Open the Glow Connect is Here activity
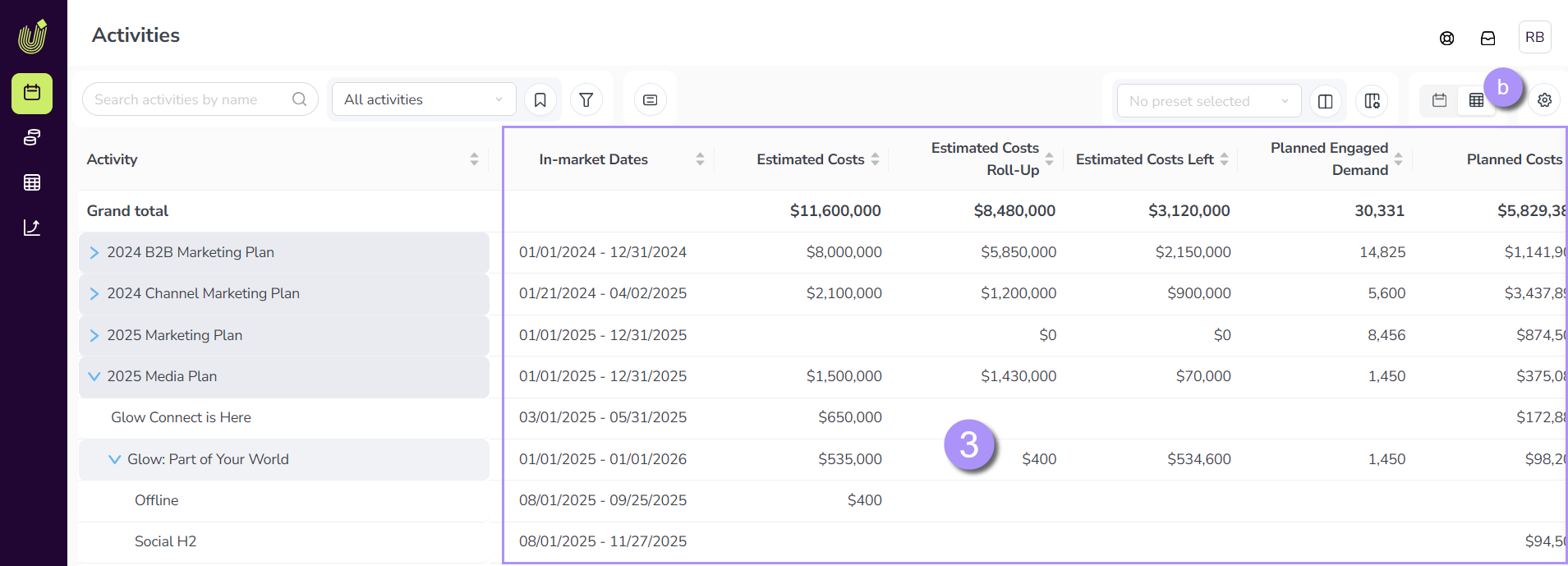This screenshot has height=566, width=1568. [x=181, y=417]
